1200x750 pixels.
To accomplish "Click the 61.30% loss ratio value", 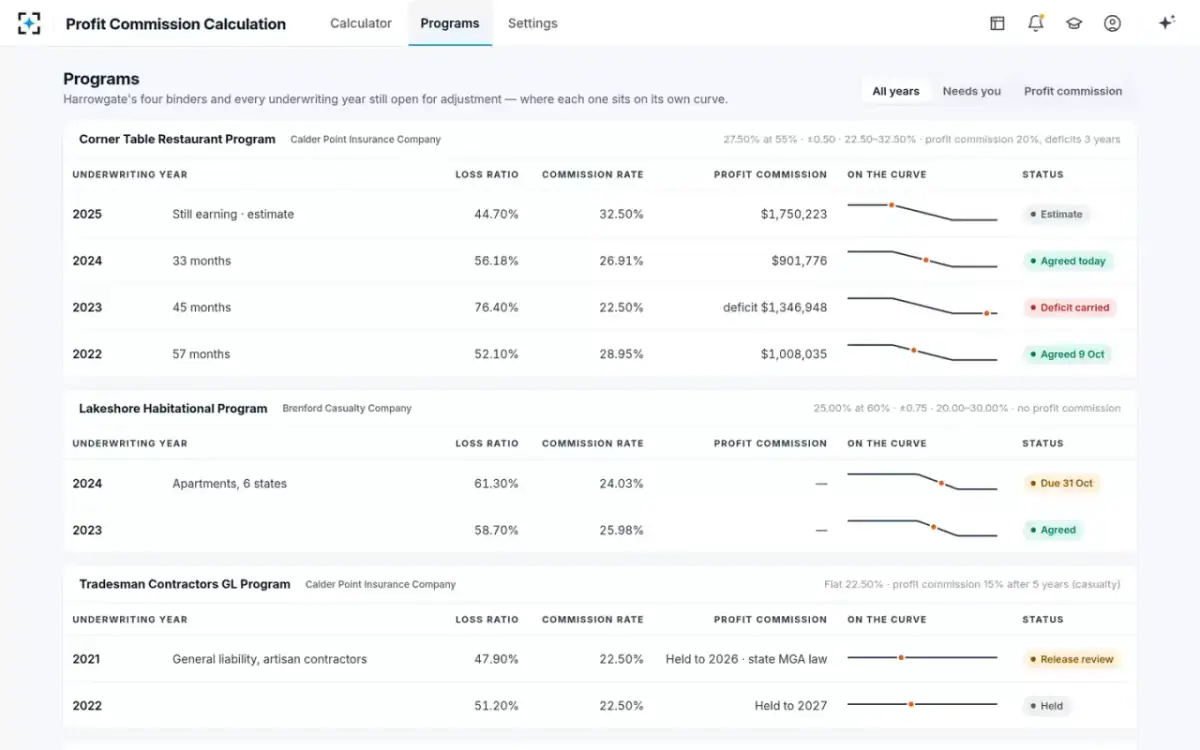I will pos(496,483).
